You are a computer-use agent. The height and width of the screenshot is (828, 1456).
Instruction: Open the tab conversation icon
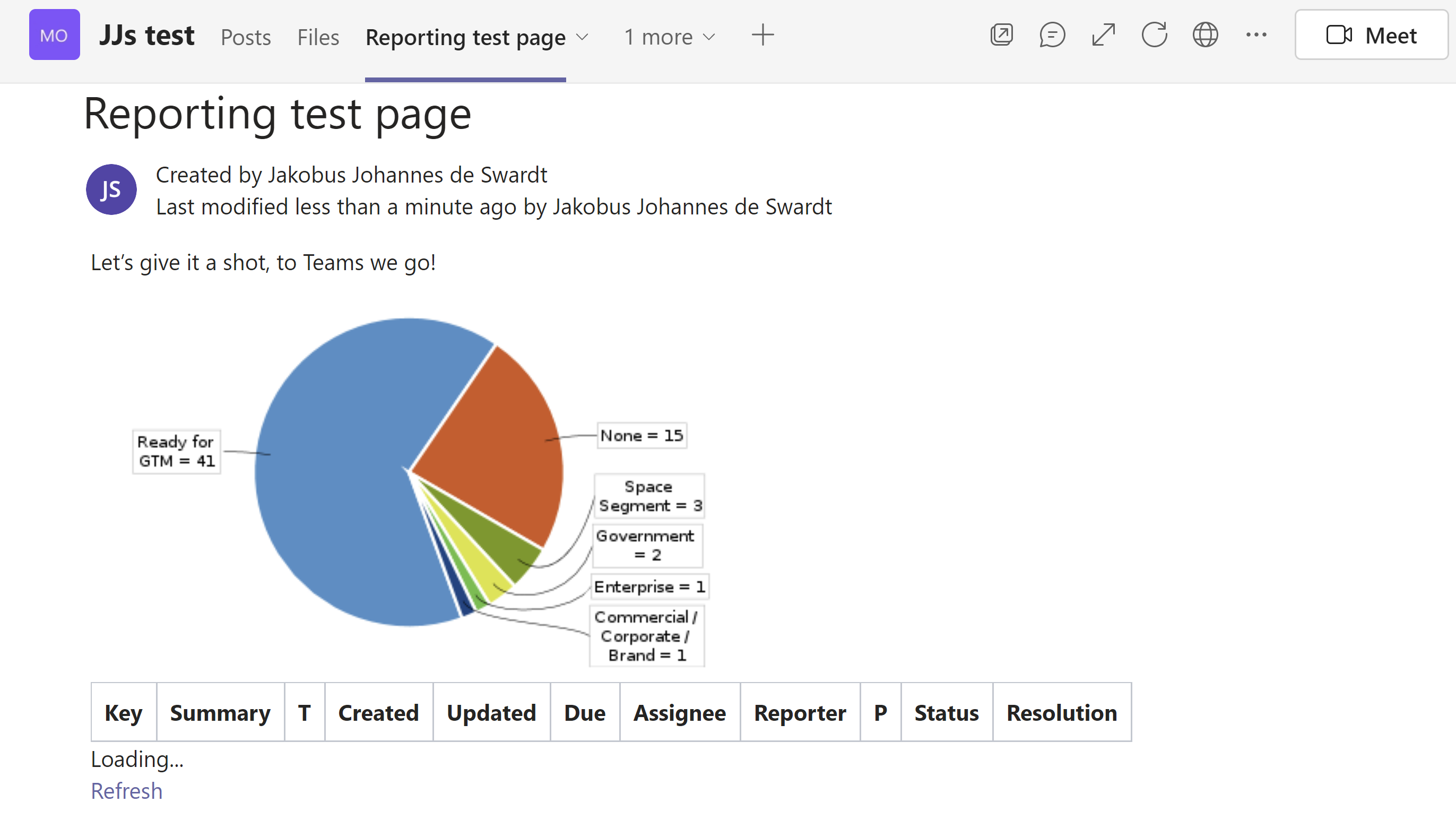(x=1052, y=35)
